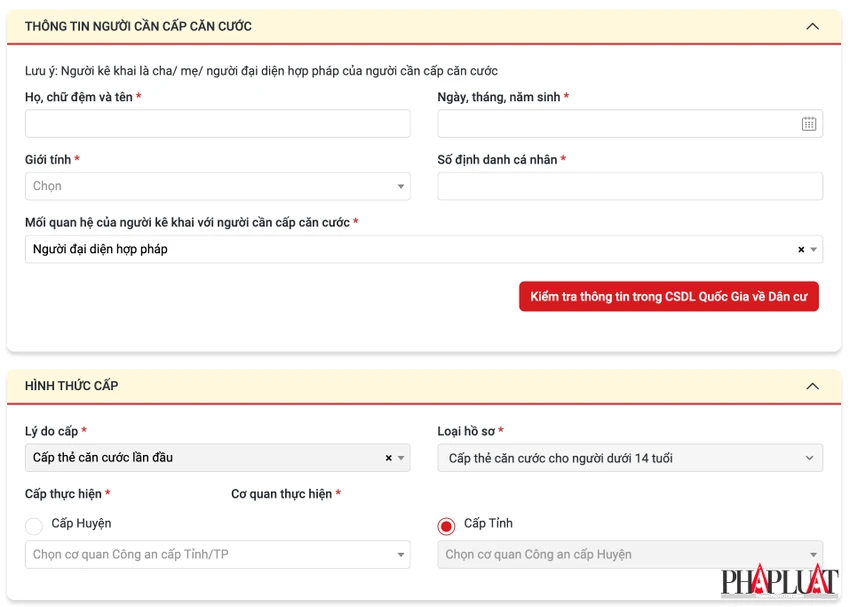Collapse the 'Thông tin người cần cấp căn cước' section
This screenshot has width=850, height=607.
812,26
